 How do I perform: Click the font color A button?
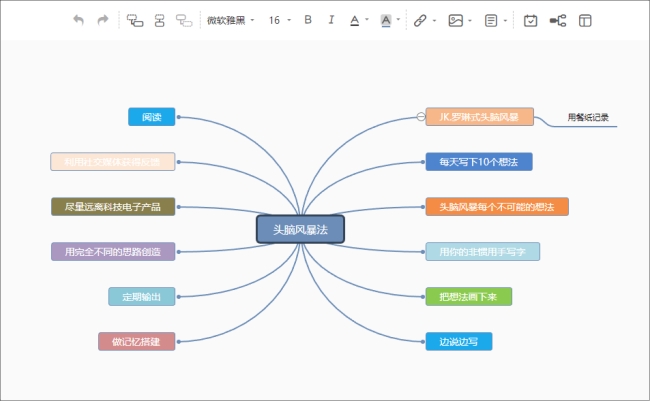[x=355, y=20]
